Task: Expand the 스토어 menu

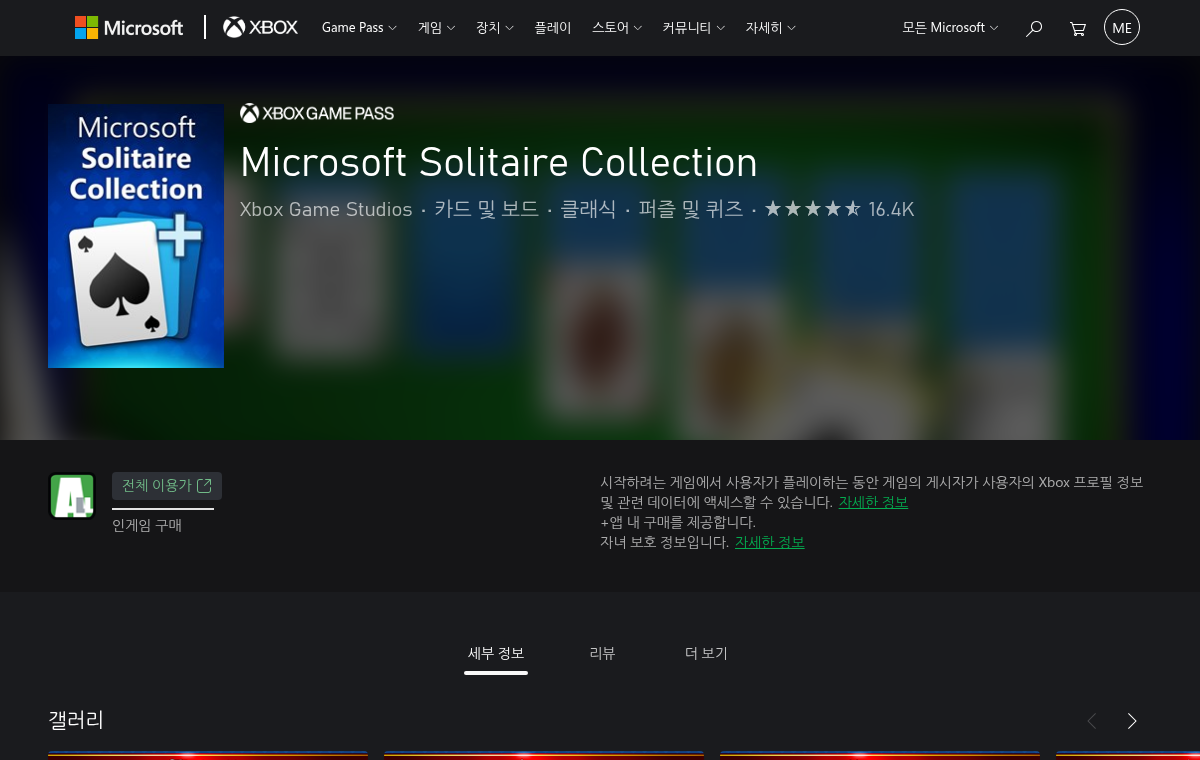Action: [617, 28]
